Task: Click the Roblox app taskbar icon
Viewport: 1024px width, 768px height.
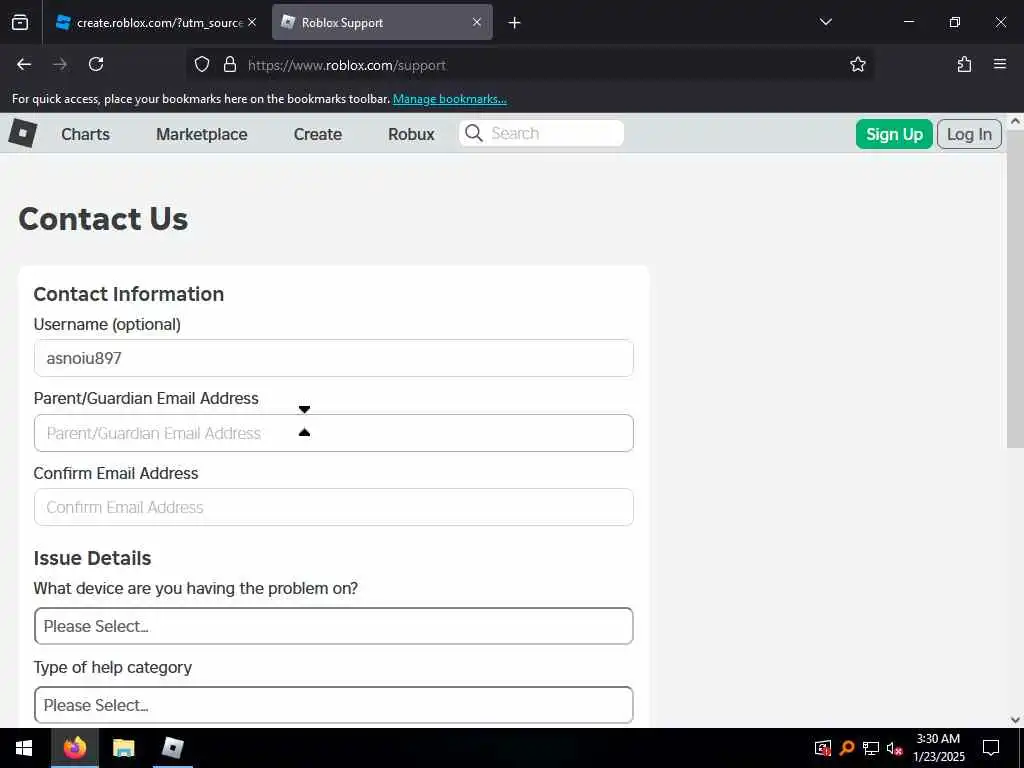Action: point(172,748)
